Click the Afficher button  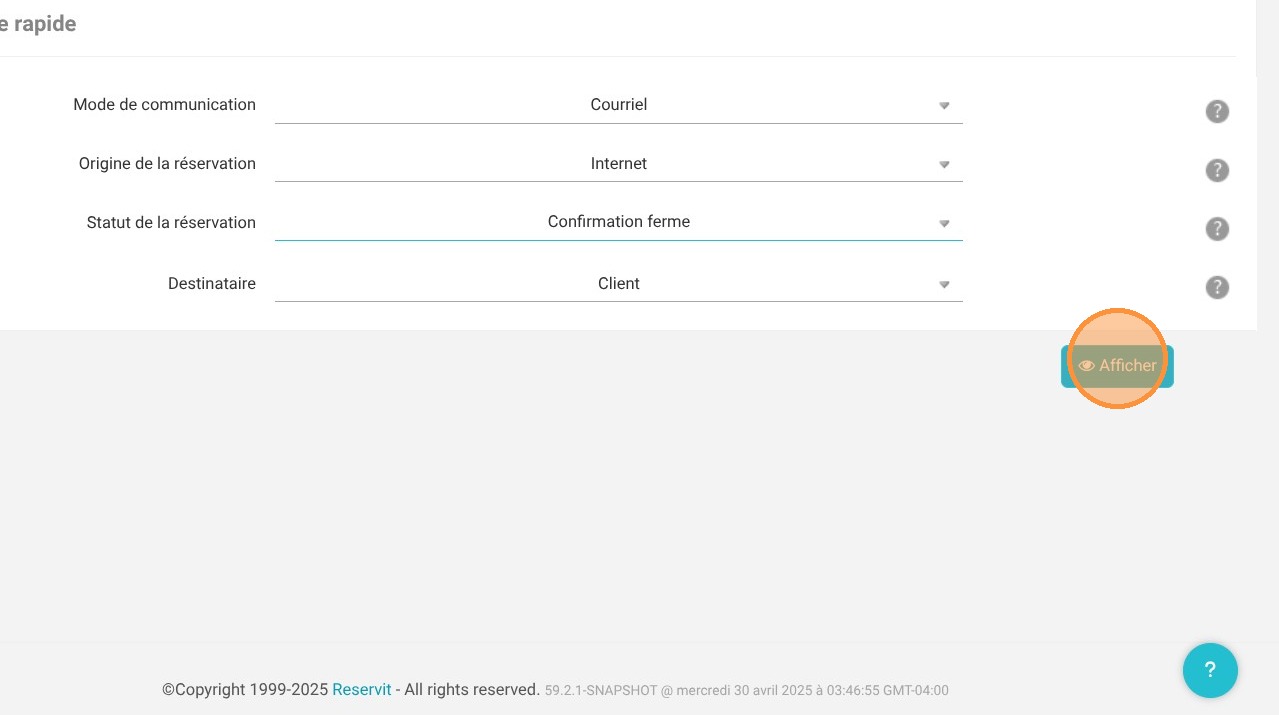pos(1117,366)
